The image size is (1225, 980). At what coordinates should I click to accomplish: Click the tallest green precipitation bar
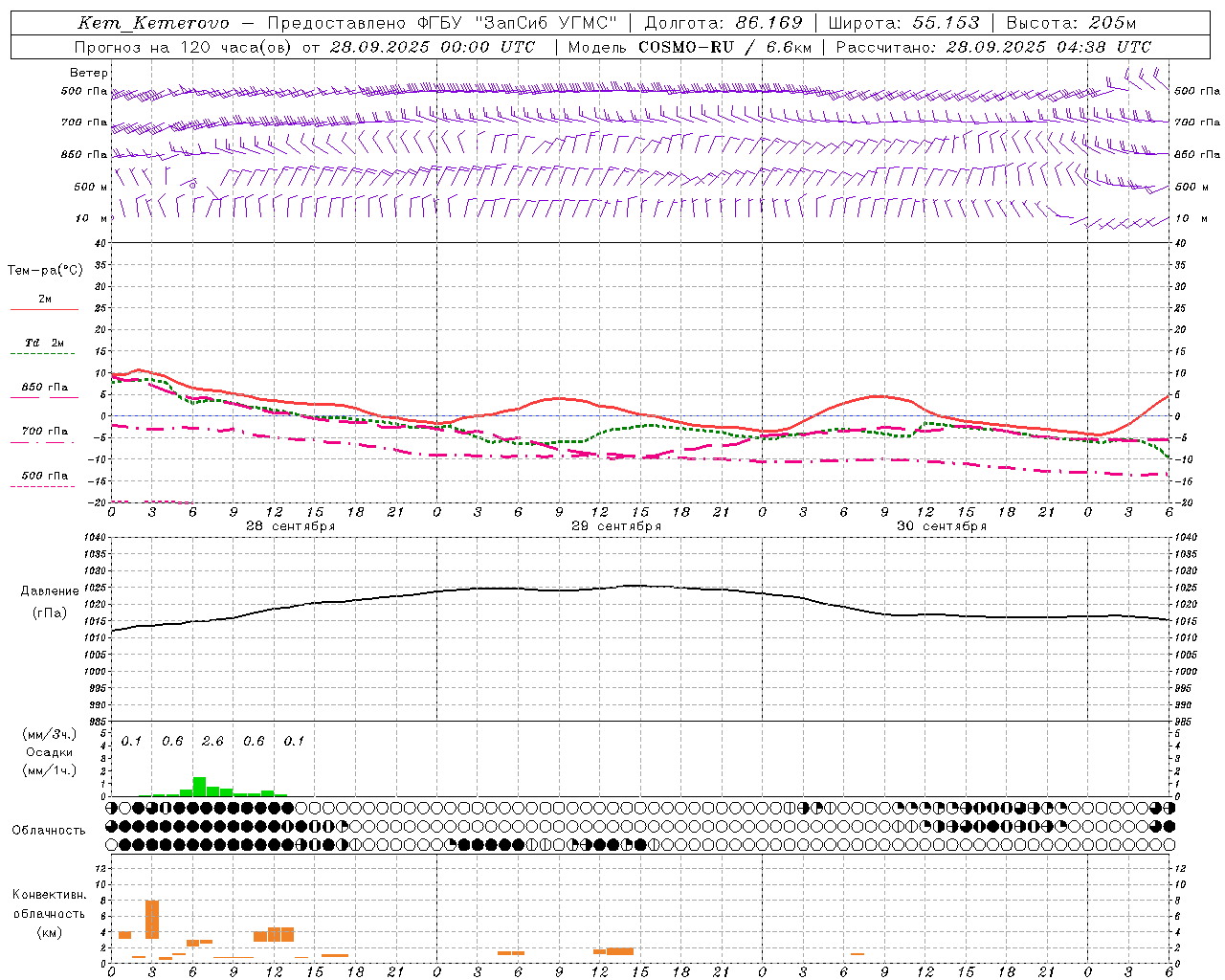pyautogui.click(x=199, y=787)
